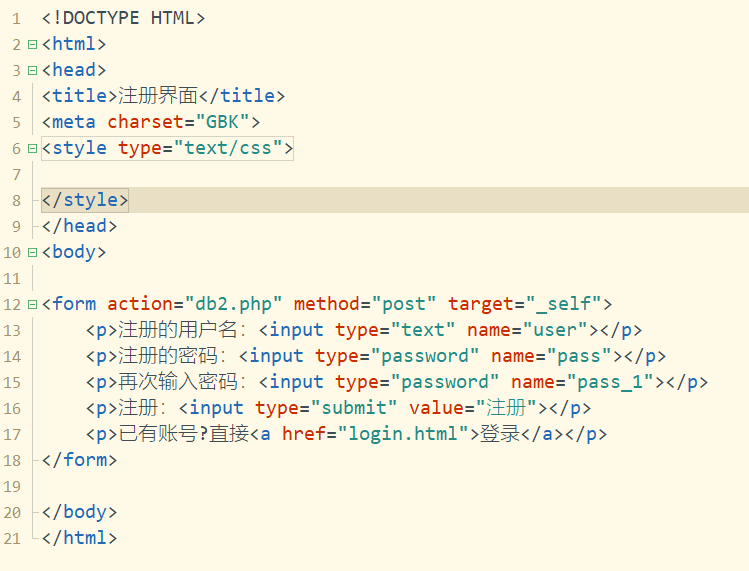Place cursor on empty line 7

click(300, 174)
